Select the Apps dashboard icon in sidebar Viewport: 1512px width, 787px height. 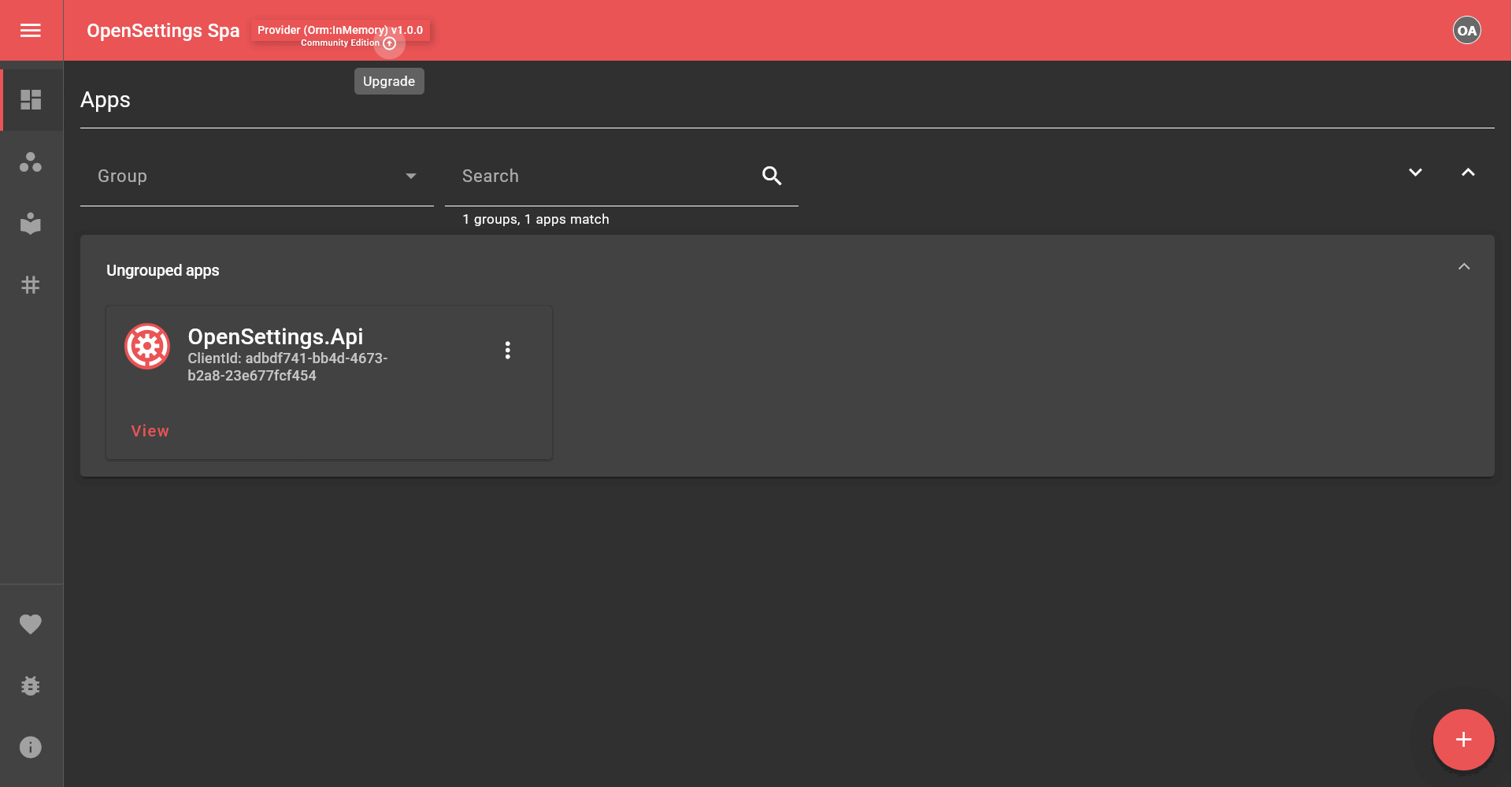tap(31, 99)
